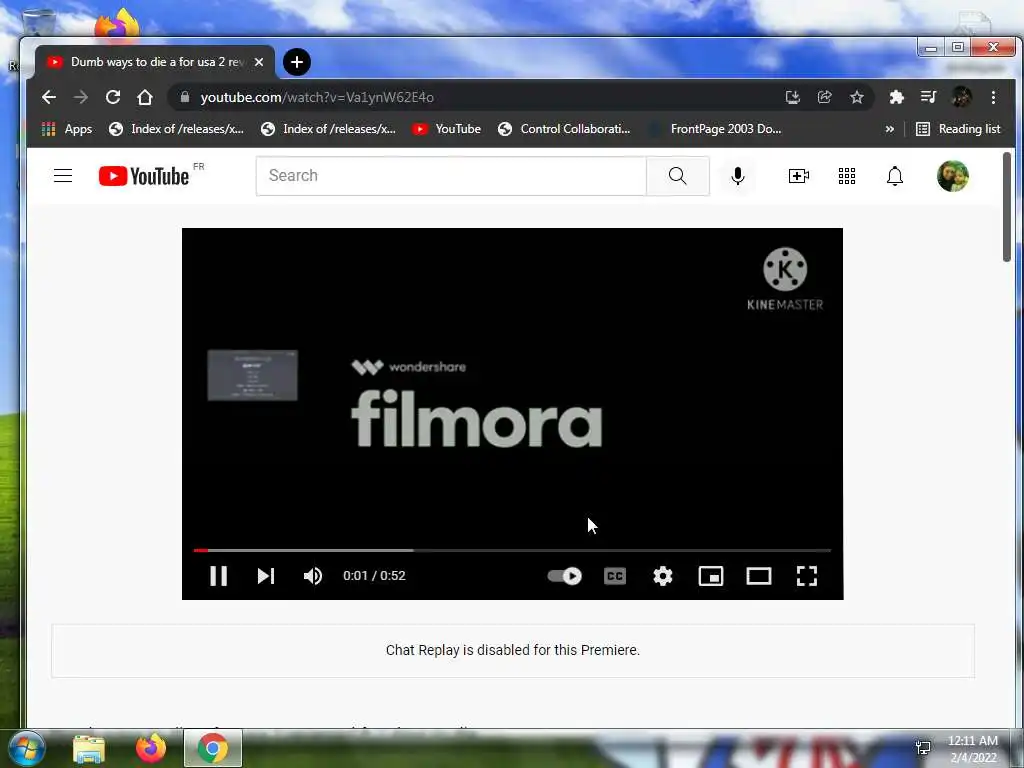Open Apps bookmark shortcut
This screenshot has width=1024, height=768.
[x=67, y=129]
